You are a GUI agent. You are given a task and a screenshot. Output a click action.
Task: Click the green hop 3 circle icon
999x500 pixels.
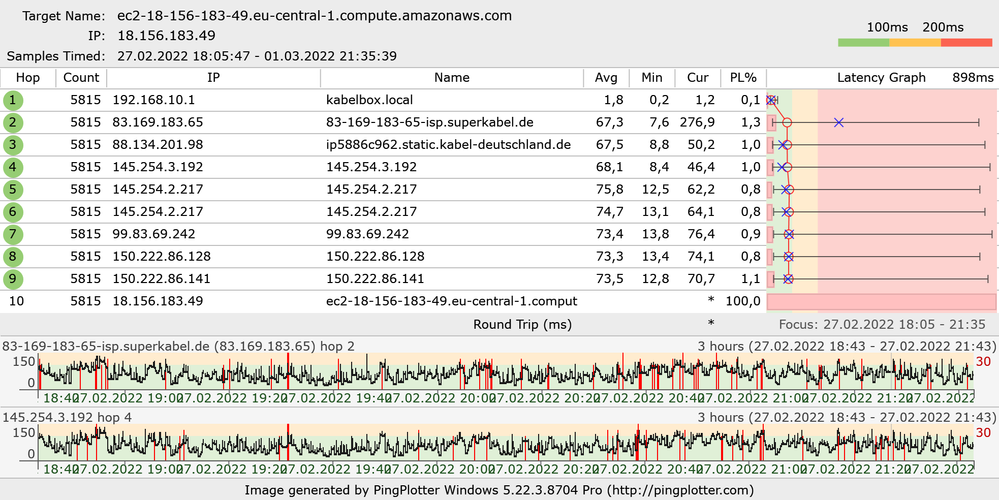pos(11,145)
